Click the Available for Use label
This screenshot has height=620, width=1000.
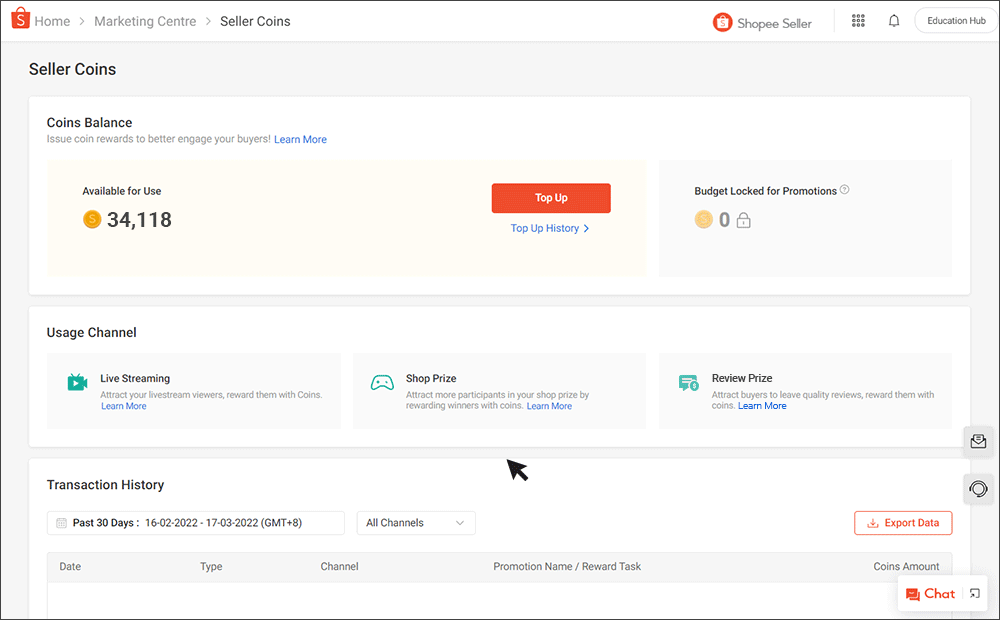122,191
